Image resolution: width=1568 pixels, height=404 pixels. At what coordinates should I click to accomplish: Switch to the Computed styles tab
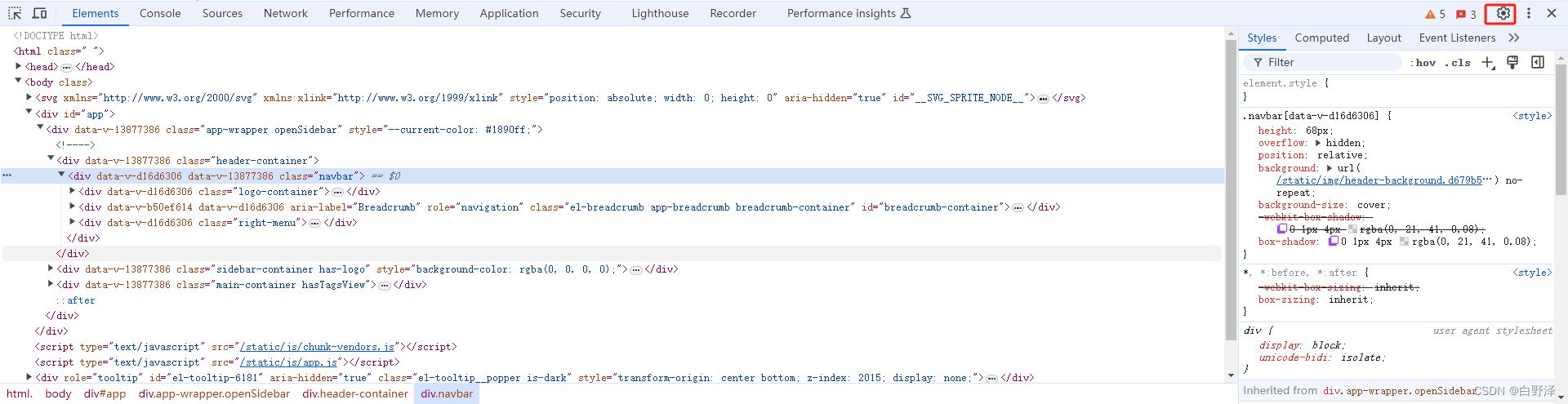1321,38
